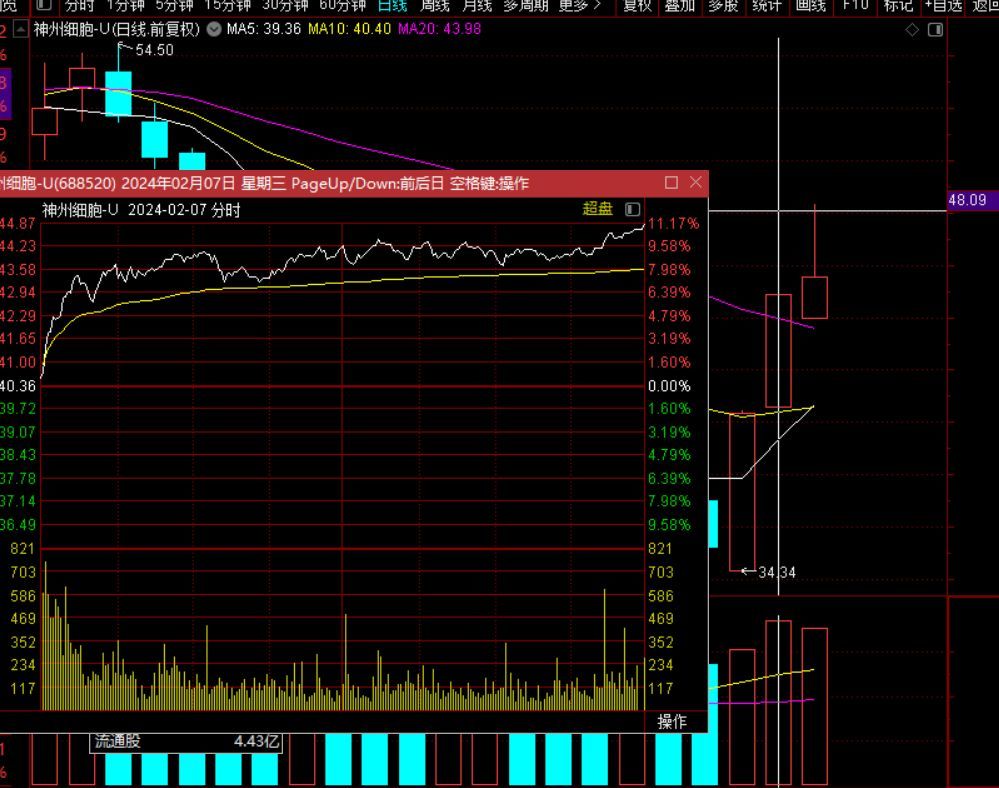This screenshot has width=999, height=788.
Task: Switch to the 日线 period tab
Action: click(392, 5)
